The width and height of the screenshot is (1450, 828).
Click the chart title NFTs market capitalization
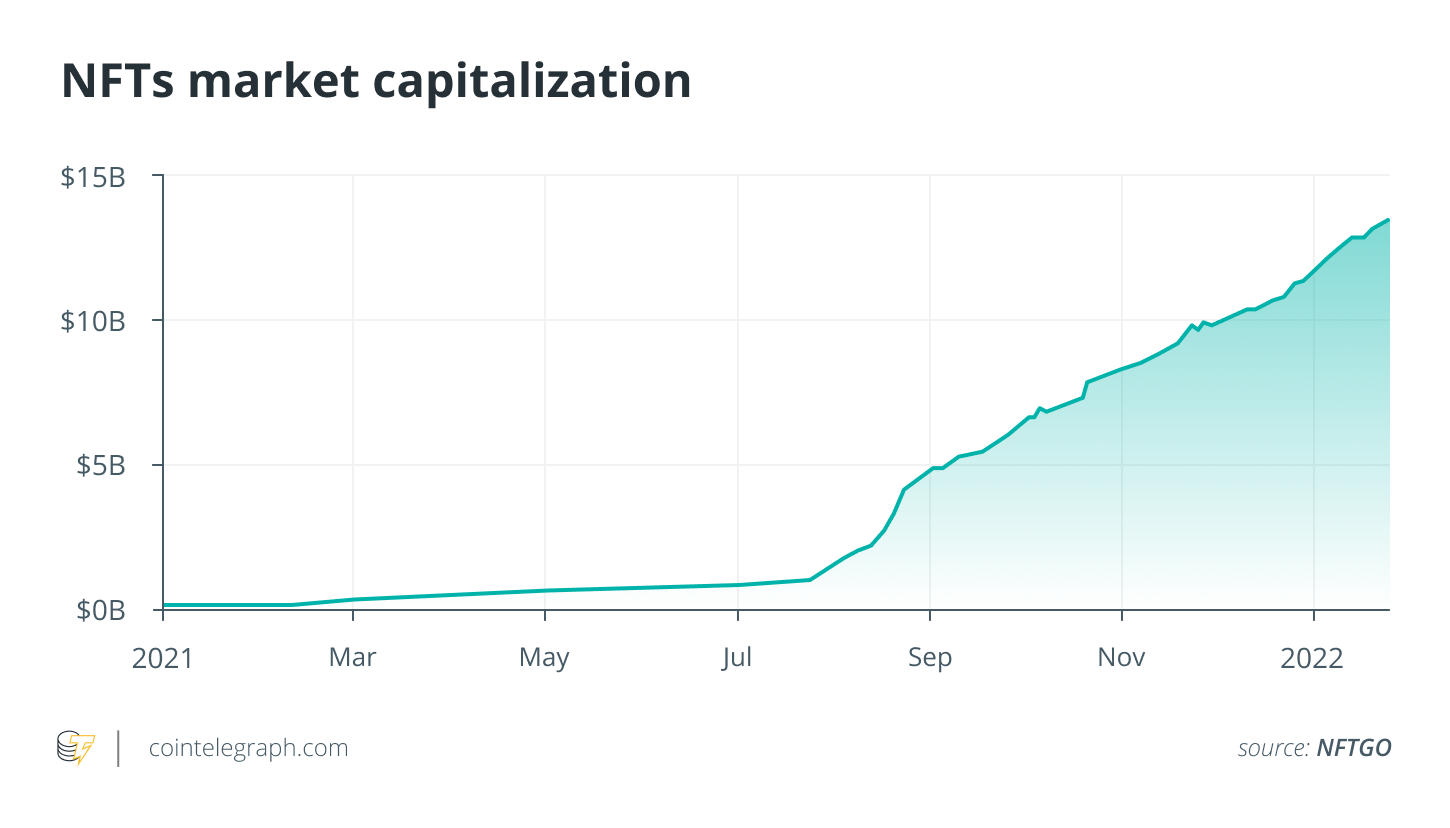376,80
